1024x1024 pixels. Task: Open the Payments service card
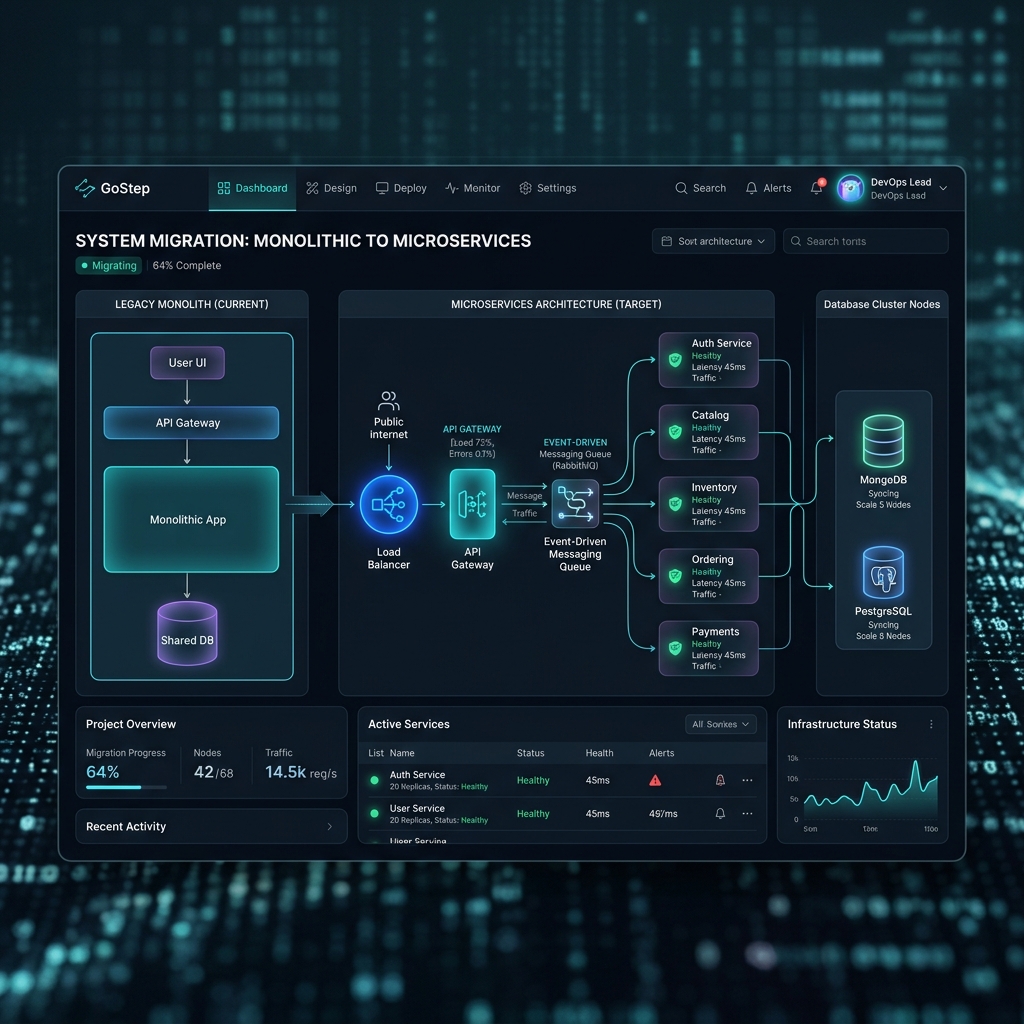point(709,648)
